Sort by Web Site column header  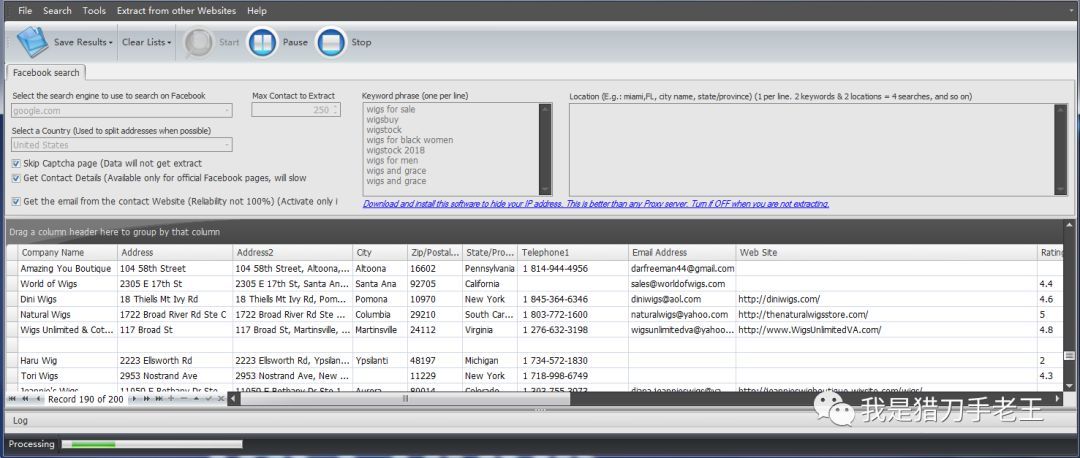pyautogui.click(x=886, y=252)
